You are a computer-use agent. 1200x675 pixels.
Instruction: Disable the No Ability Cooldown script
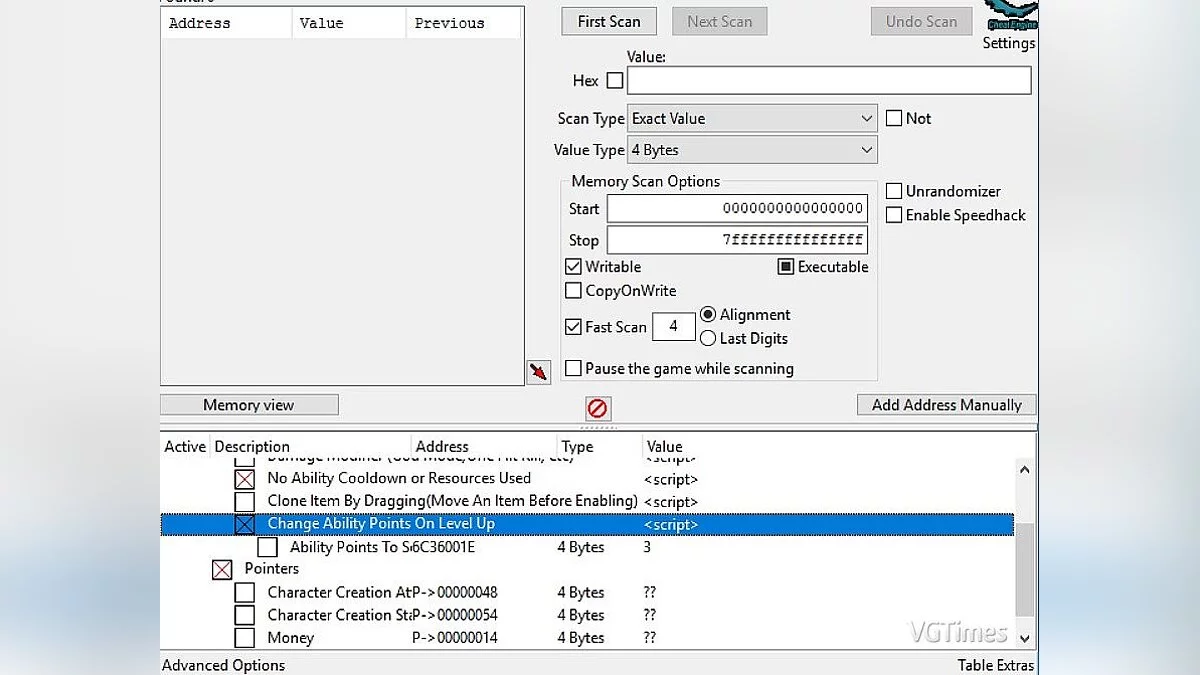(245, 479)
